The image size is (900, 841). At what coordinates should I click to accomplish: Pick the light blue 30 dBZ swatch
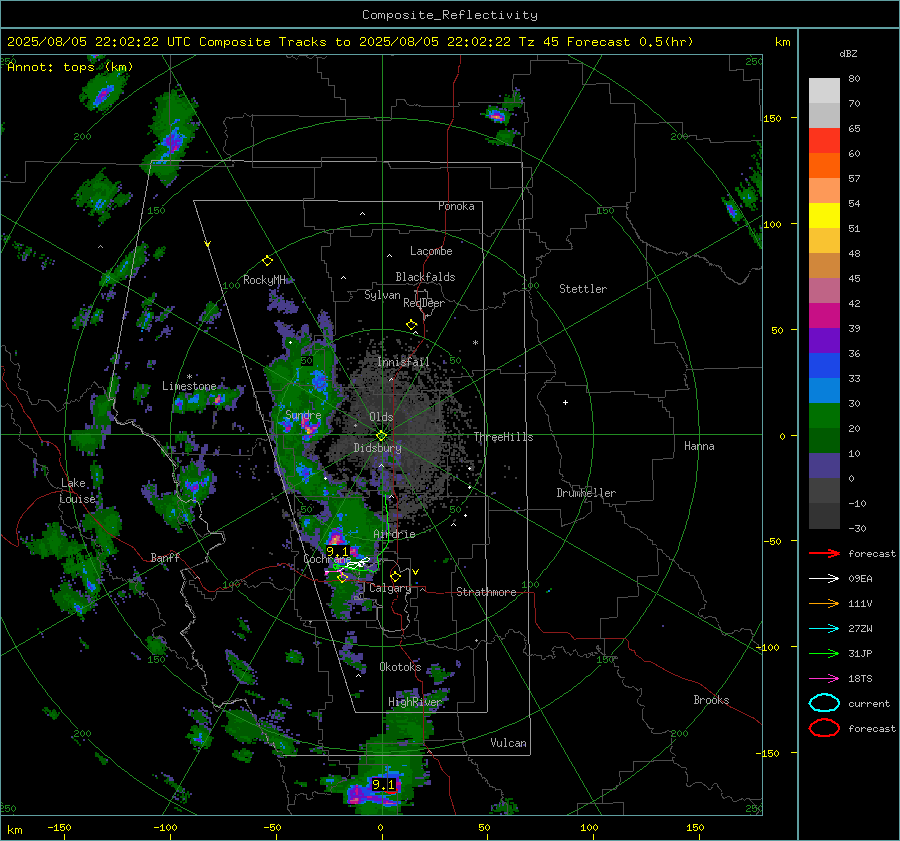click(x=824, y=390)
